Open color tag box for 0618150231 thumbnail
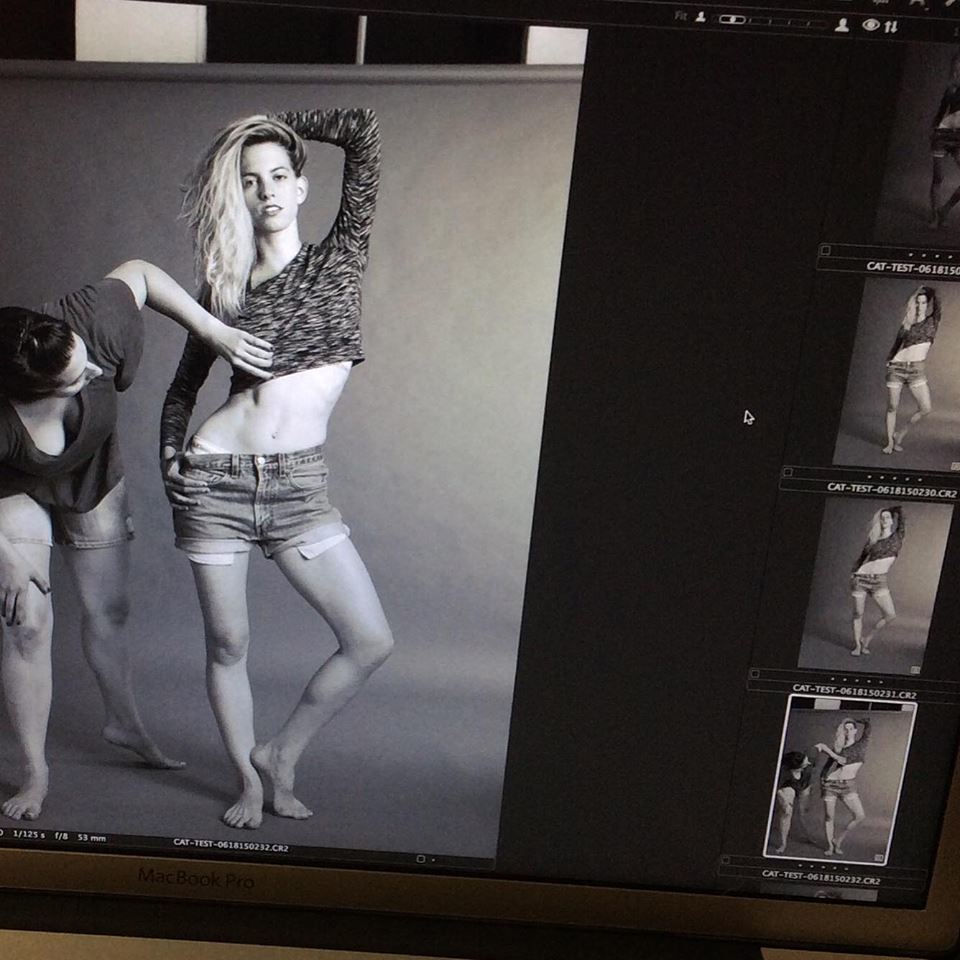 (x=755, y=674)
